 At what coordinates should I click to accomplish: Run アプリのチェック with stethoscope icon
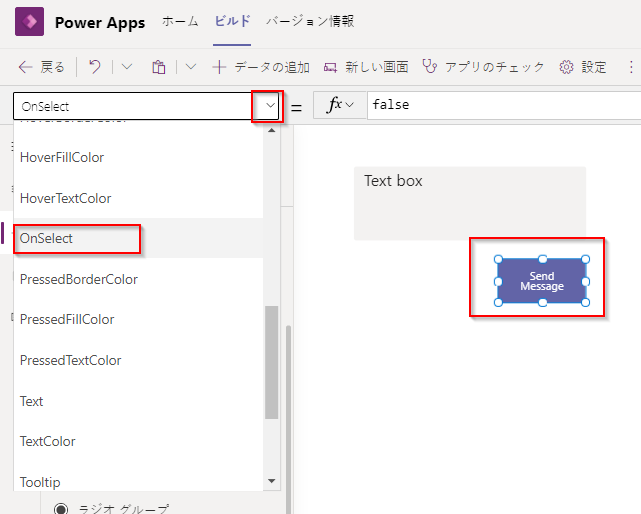(x=483, y=67)
